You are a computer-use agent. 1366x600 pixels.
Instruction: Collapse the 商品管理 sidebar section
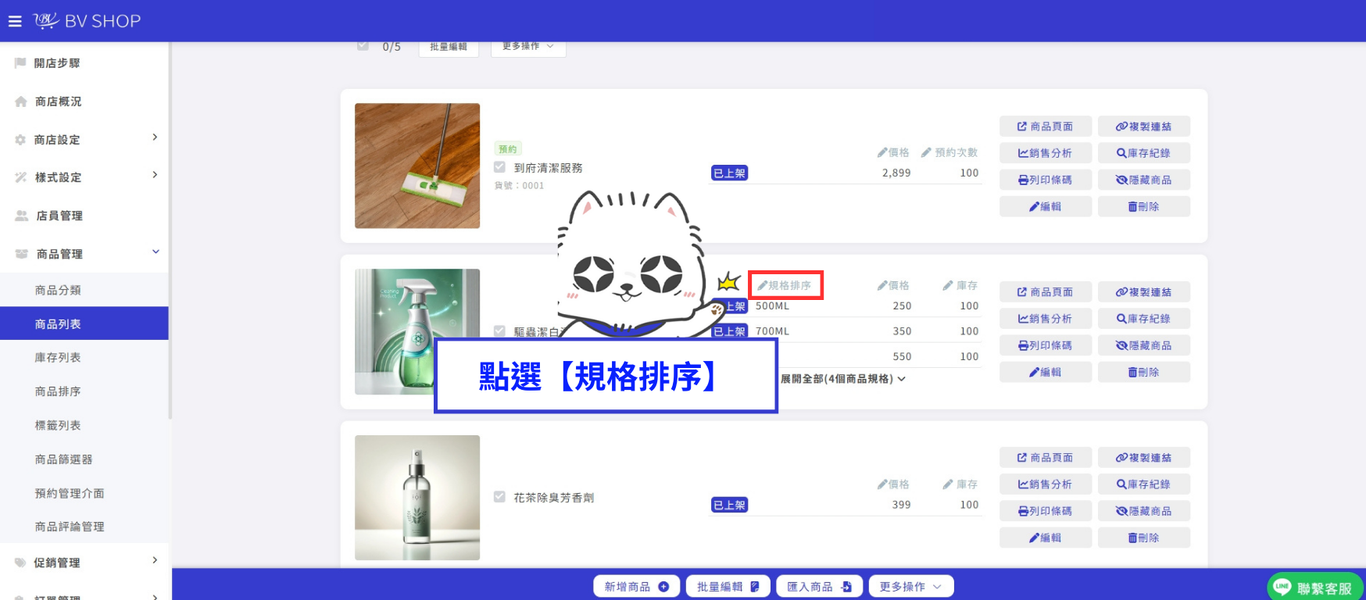pos(84,254)
